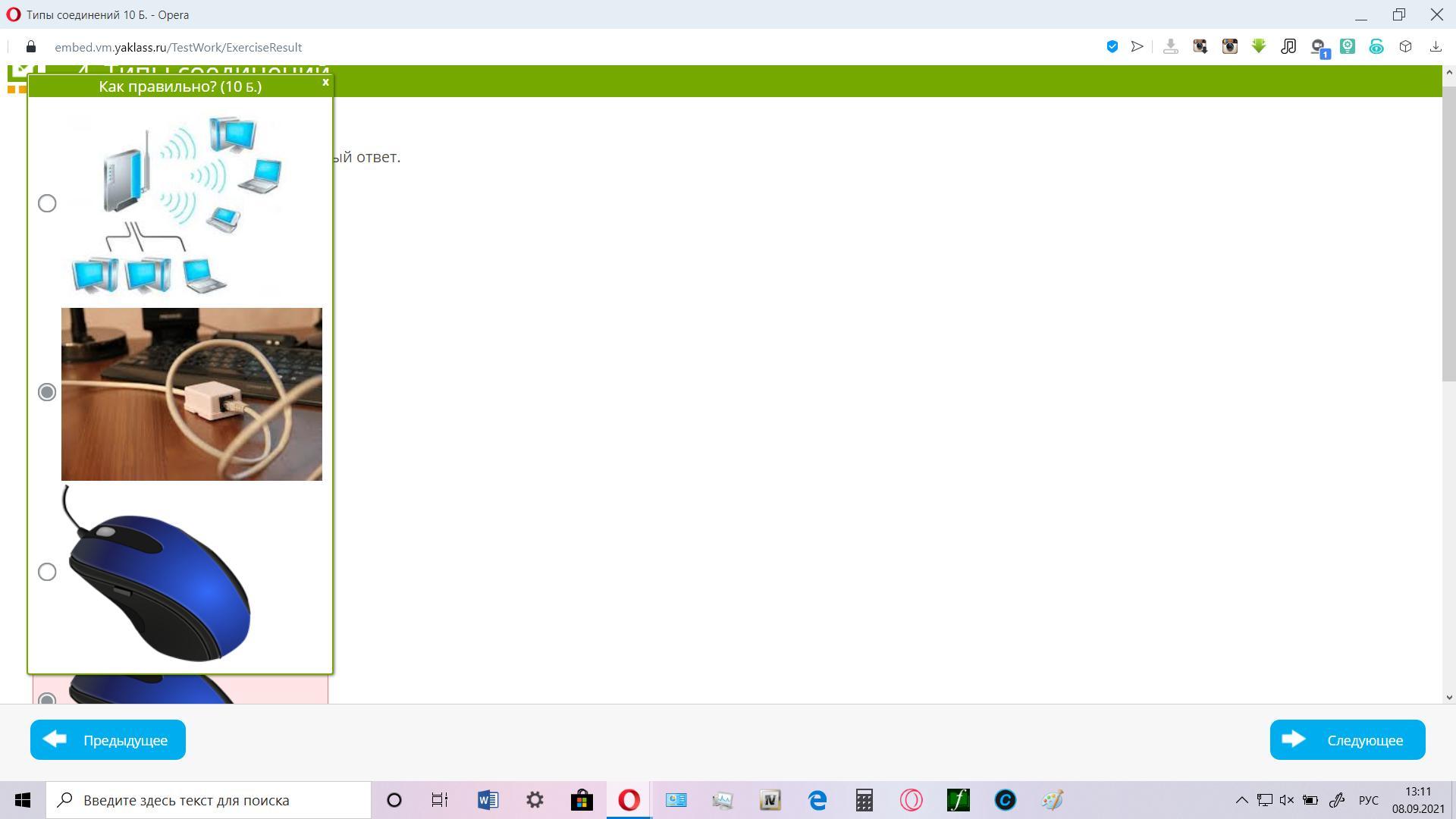The width and height of the screenshot is (1456, 819).
Task: Open the ID card application on taskbar
Action: 676,800
